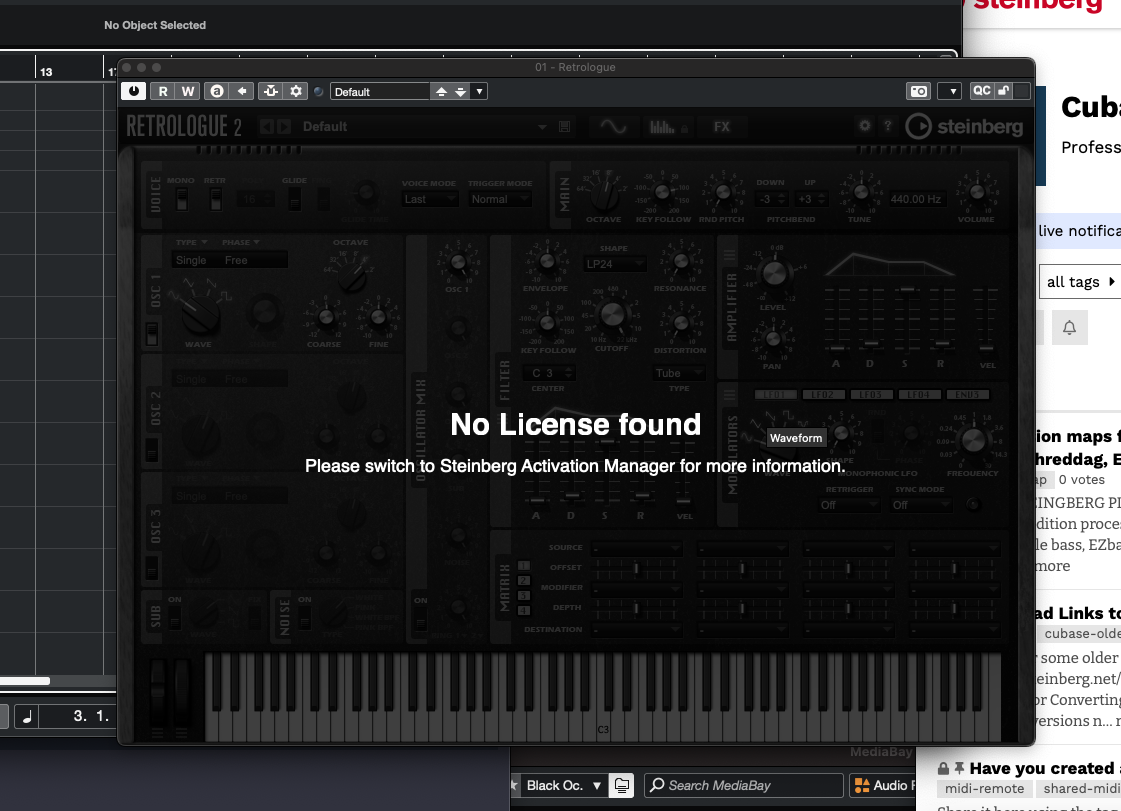Toggle the OSC 1 on/off switch
The height and width of the screenshot is (811, 1121).
click(152, 334)
